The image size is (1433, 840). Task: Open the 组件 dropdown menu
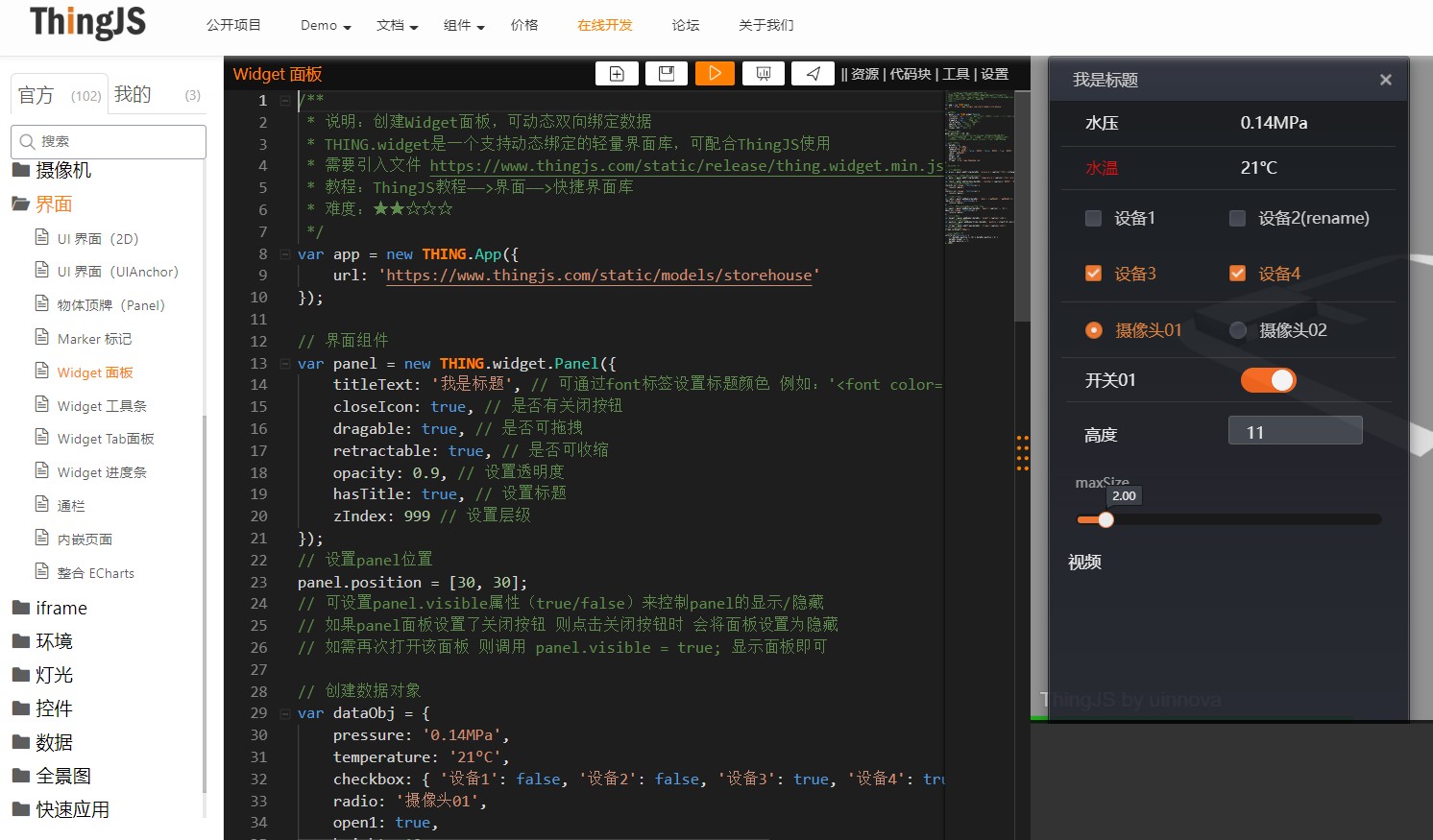pos(464,25)
